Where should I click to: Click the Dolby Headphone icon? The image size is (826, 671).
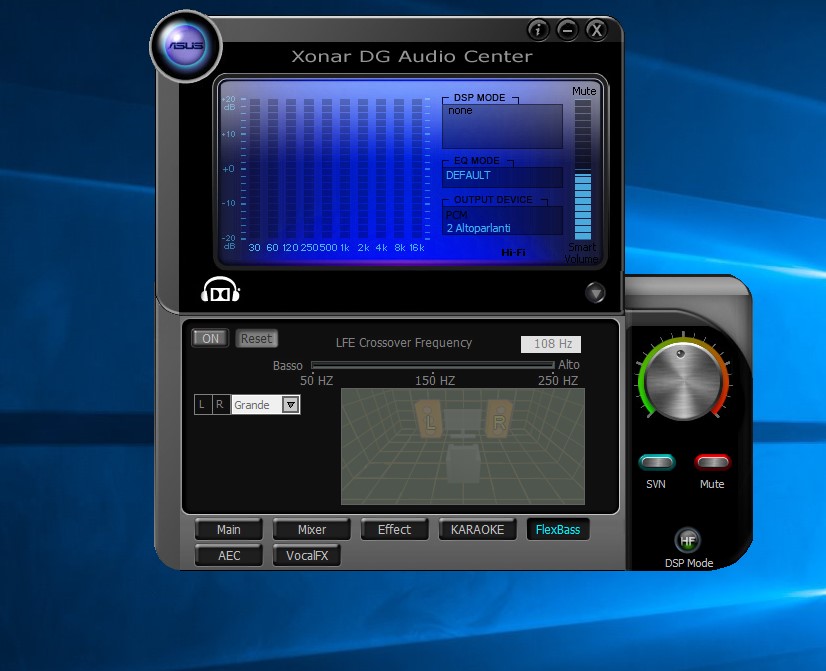pos(221,290)
